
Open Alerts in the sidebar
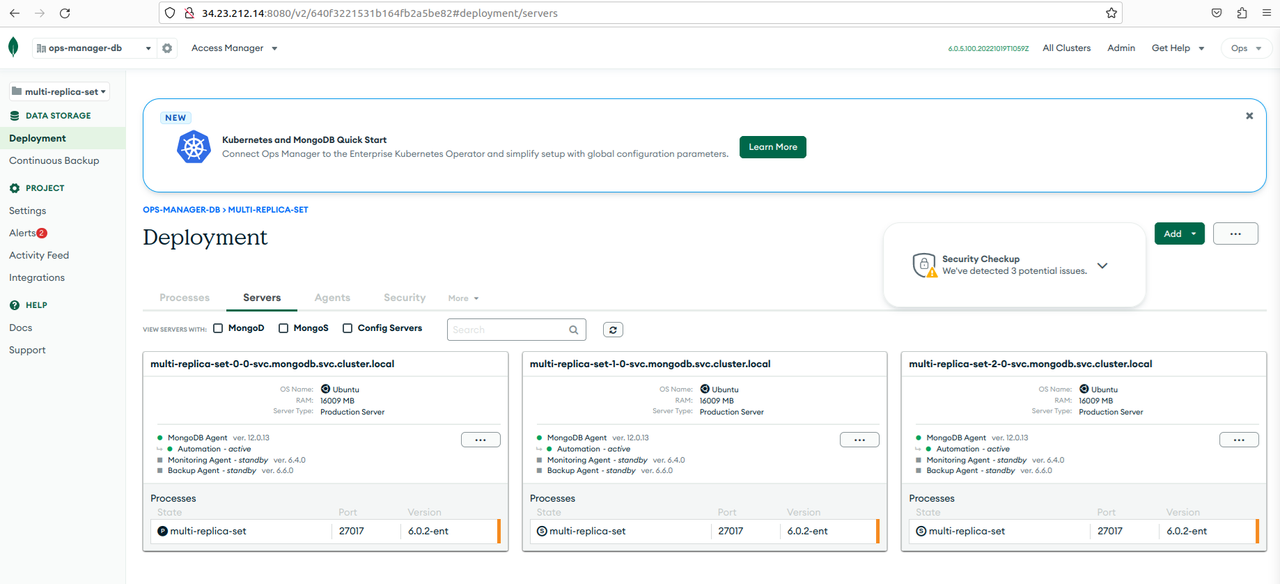click(22, 233)
